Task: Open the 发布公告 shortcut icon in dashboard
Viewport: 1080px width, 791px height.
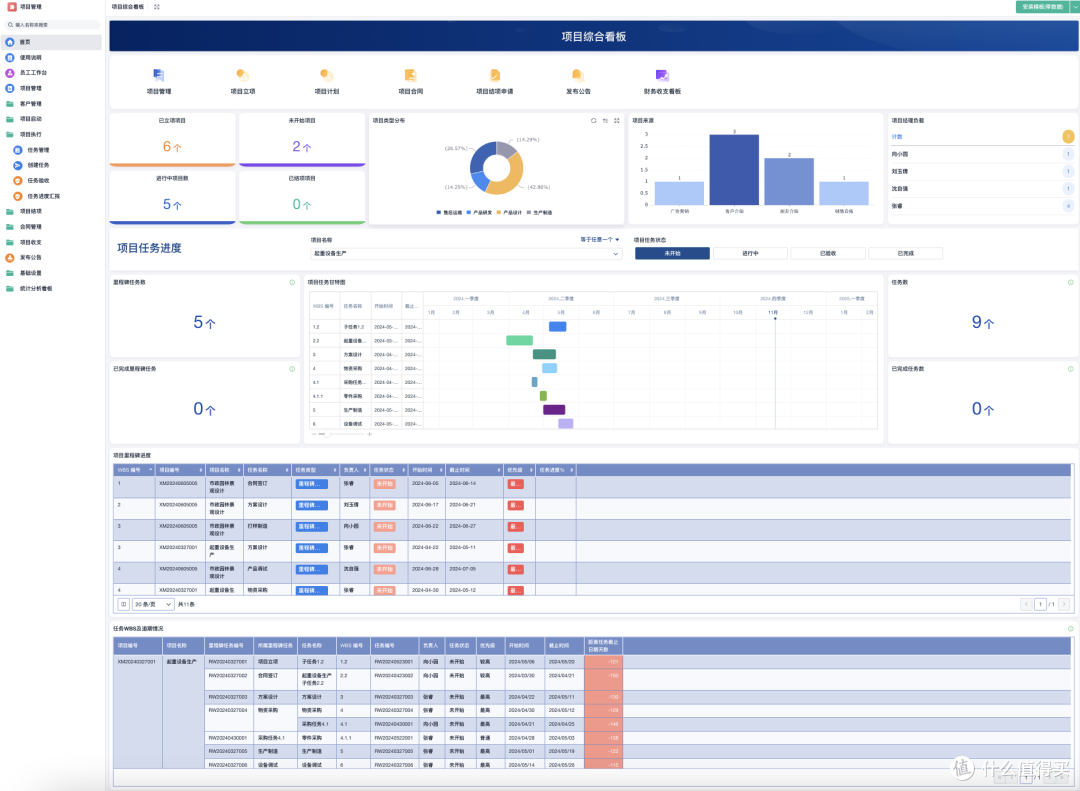Action: [x=578, y=75]
